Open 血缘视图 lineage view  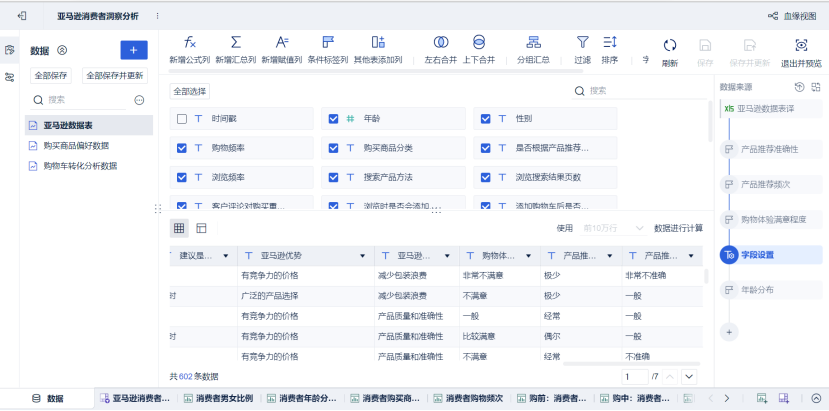click(x=792, y=16)
